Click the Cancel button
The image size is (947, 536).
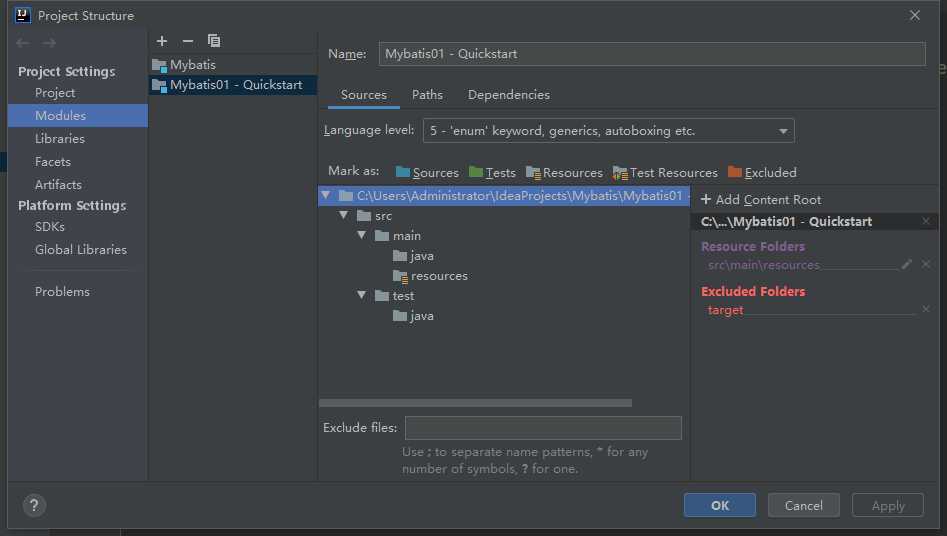coord(803,505)
